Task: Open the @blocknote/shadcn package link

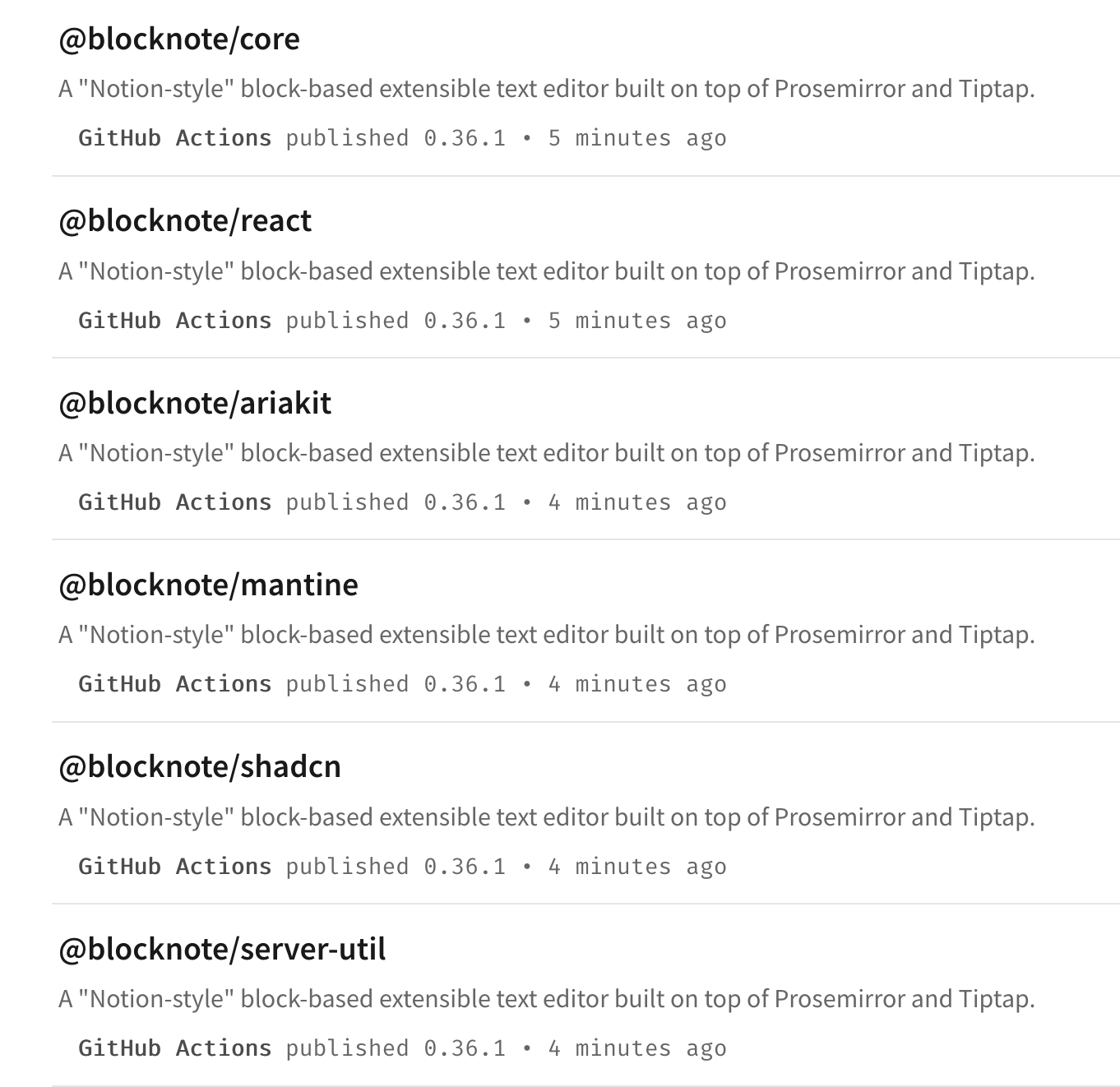Action: (x=200, y=766)
